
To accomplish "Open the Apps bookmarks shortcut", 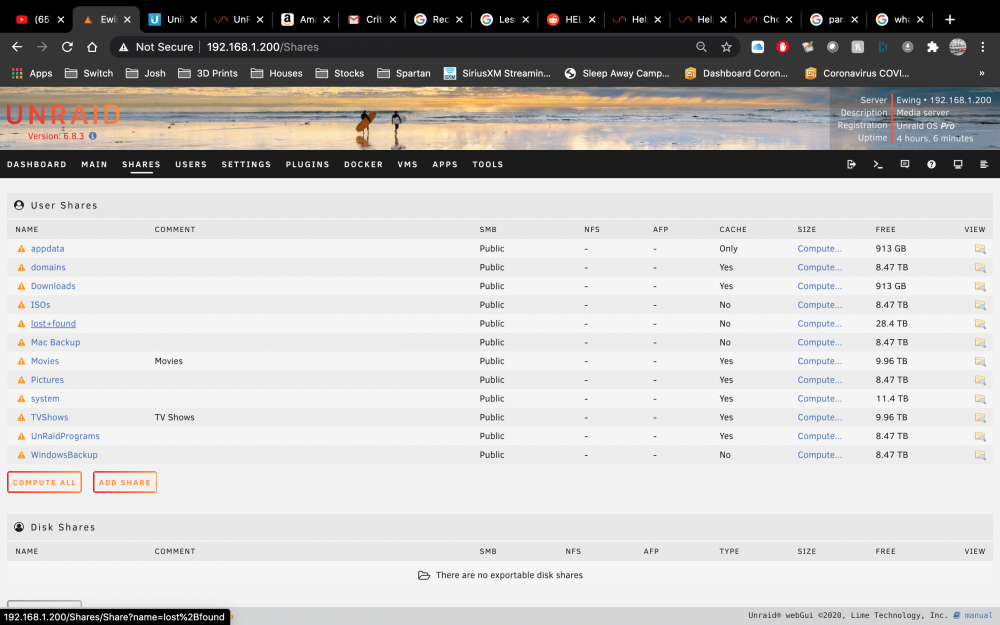I will tap(32, 73).
